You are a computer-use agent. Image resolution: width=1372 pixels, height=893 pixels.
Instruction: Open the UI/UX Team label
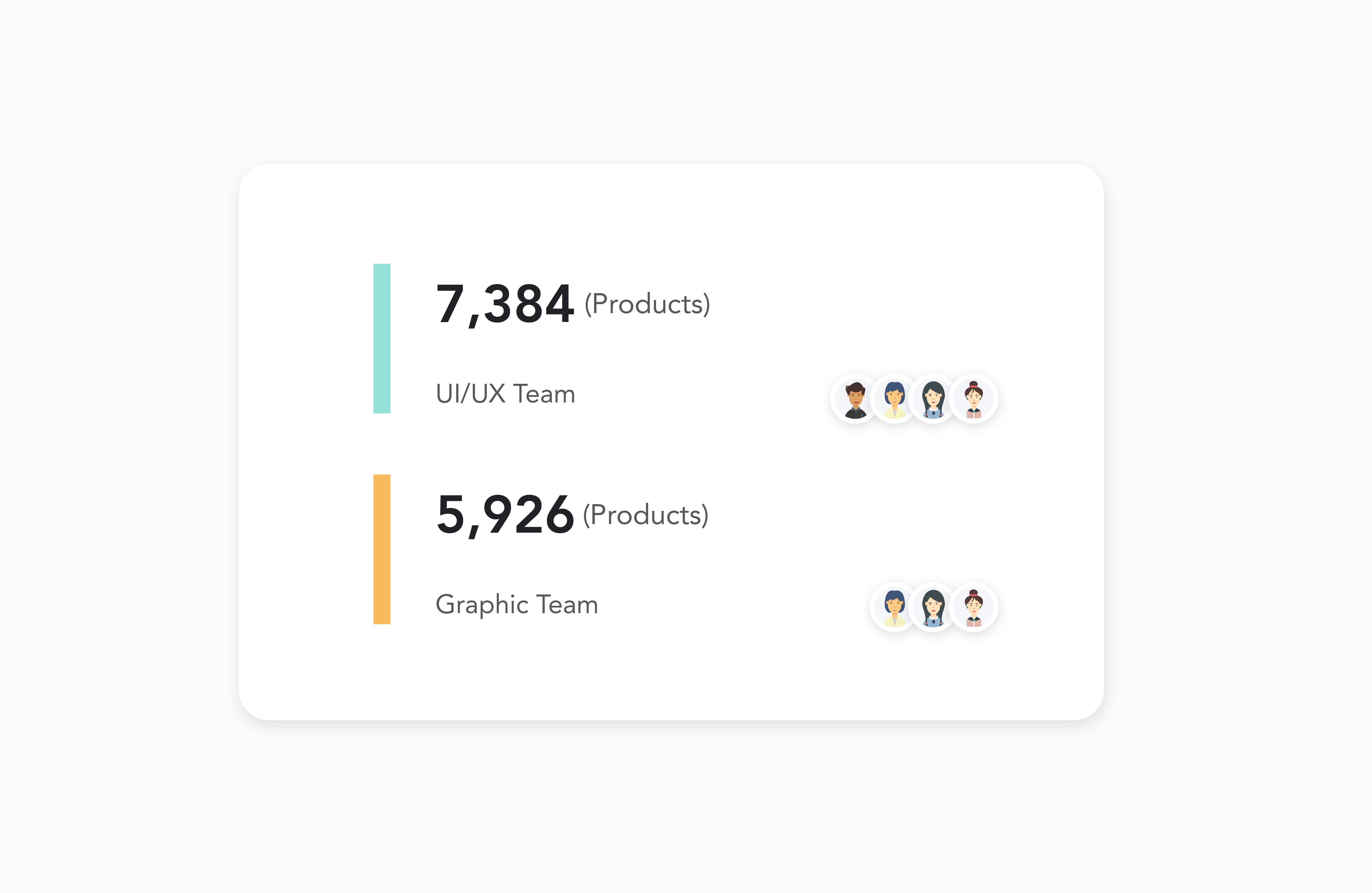505,394
